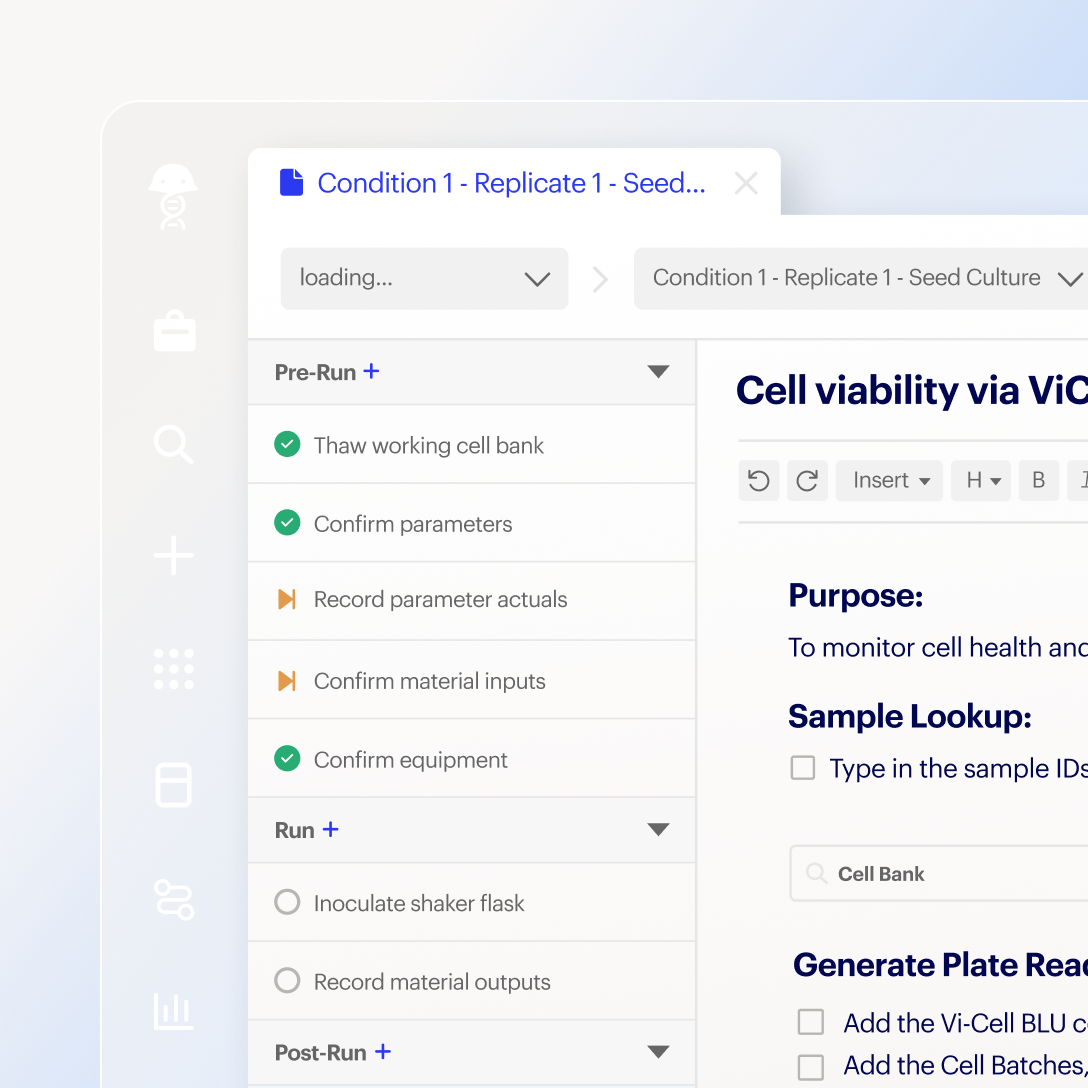
Task: Toggle bold with the B button
Action: pyautogui.click(x=1039, y=480)
